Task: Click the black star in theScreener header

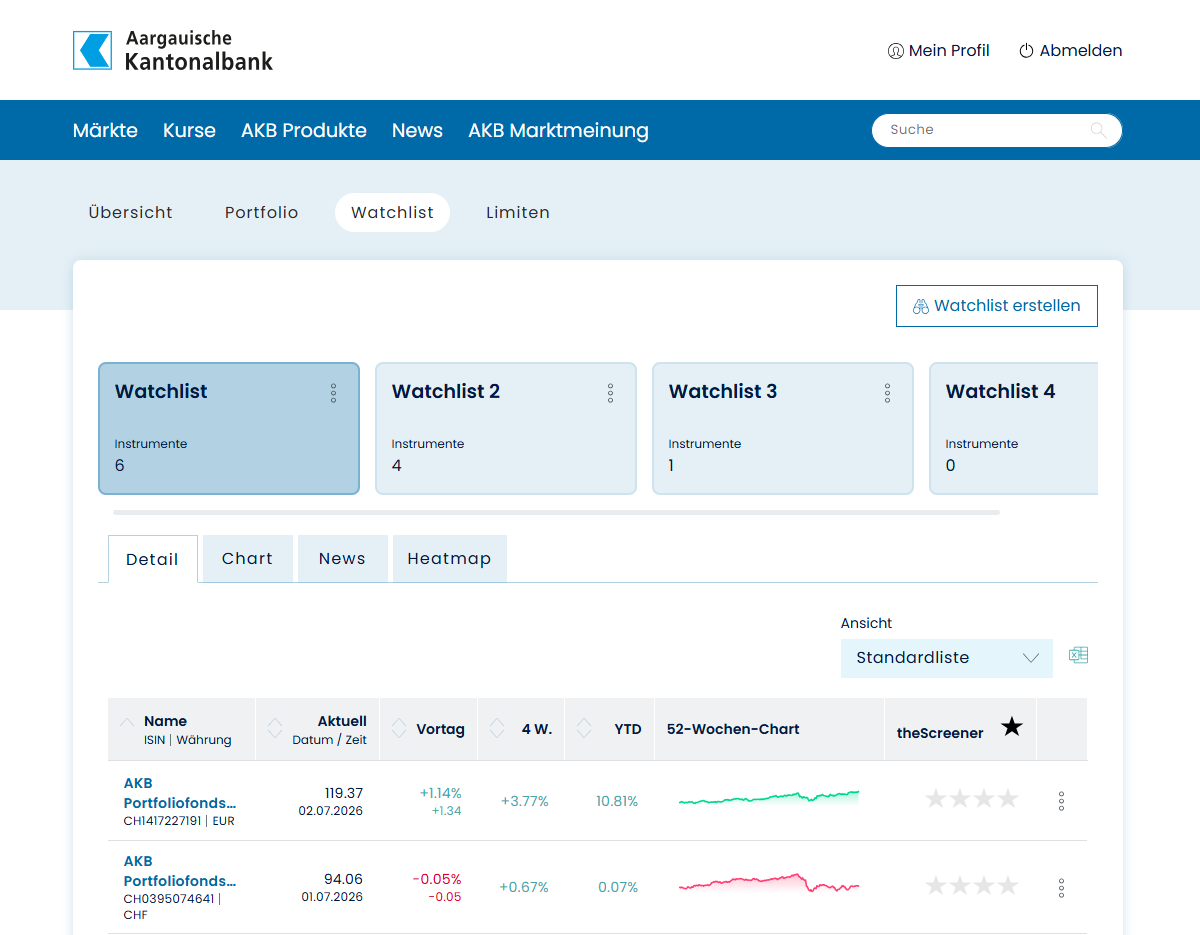Action: click(x=1012, y=727)
